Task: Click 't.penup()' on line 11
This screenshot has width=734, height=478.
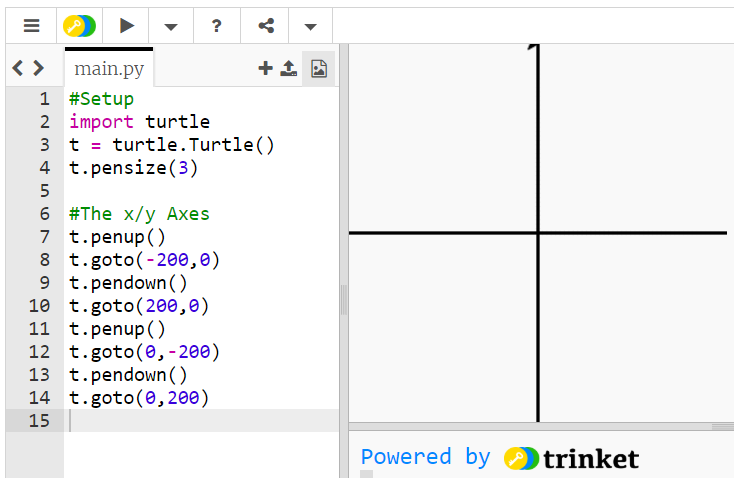Action: point(117,329)
